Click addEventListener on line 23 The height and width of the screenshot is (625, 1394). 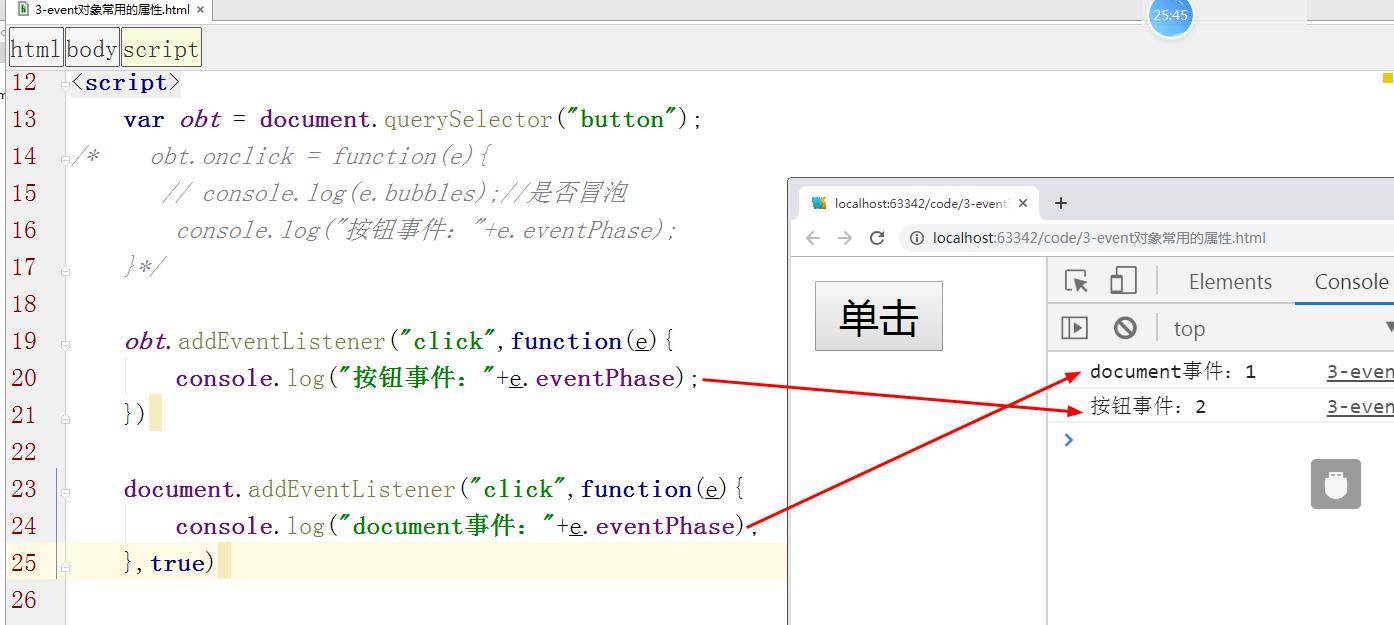(x=351, y=490)
